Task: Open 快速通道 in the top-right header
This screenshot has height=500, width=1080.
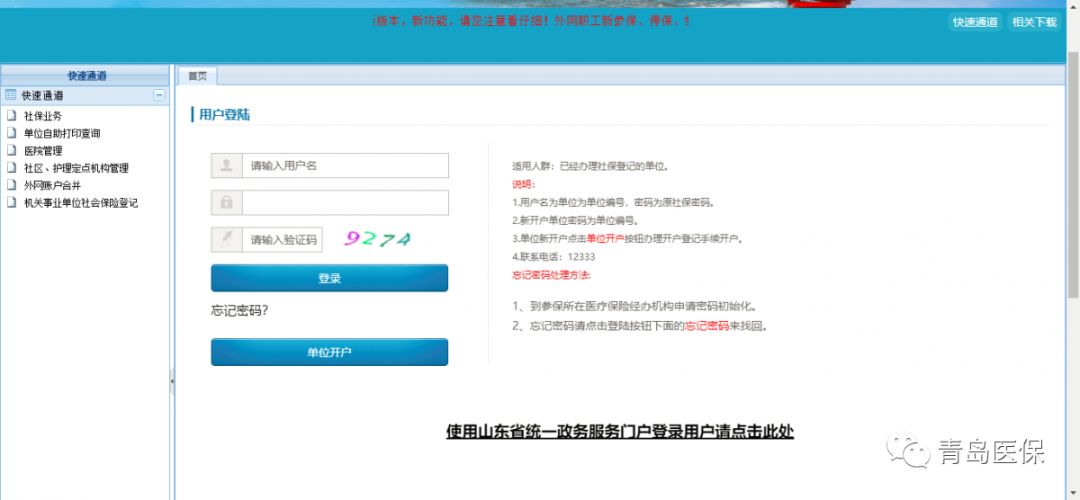Action: [x=974, y=22]
